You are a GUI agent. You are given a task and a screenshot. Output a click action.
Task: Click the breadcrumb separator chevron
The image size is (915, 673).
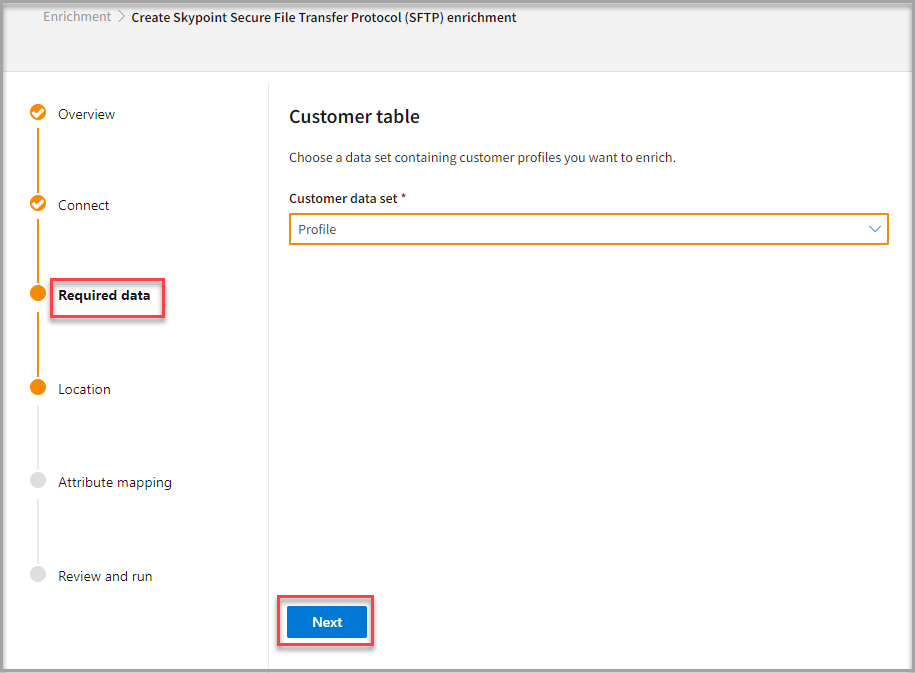coord(121,17)
